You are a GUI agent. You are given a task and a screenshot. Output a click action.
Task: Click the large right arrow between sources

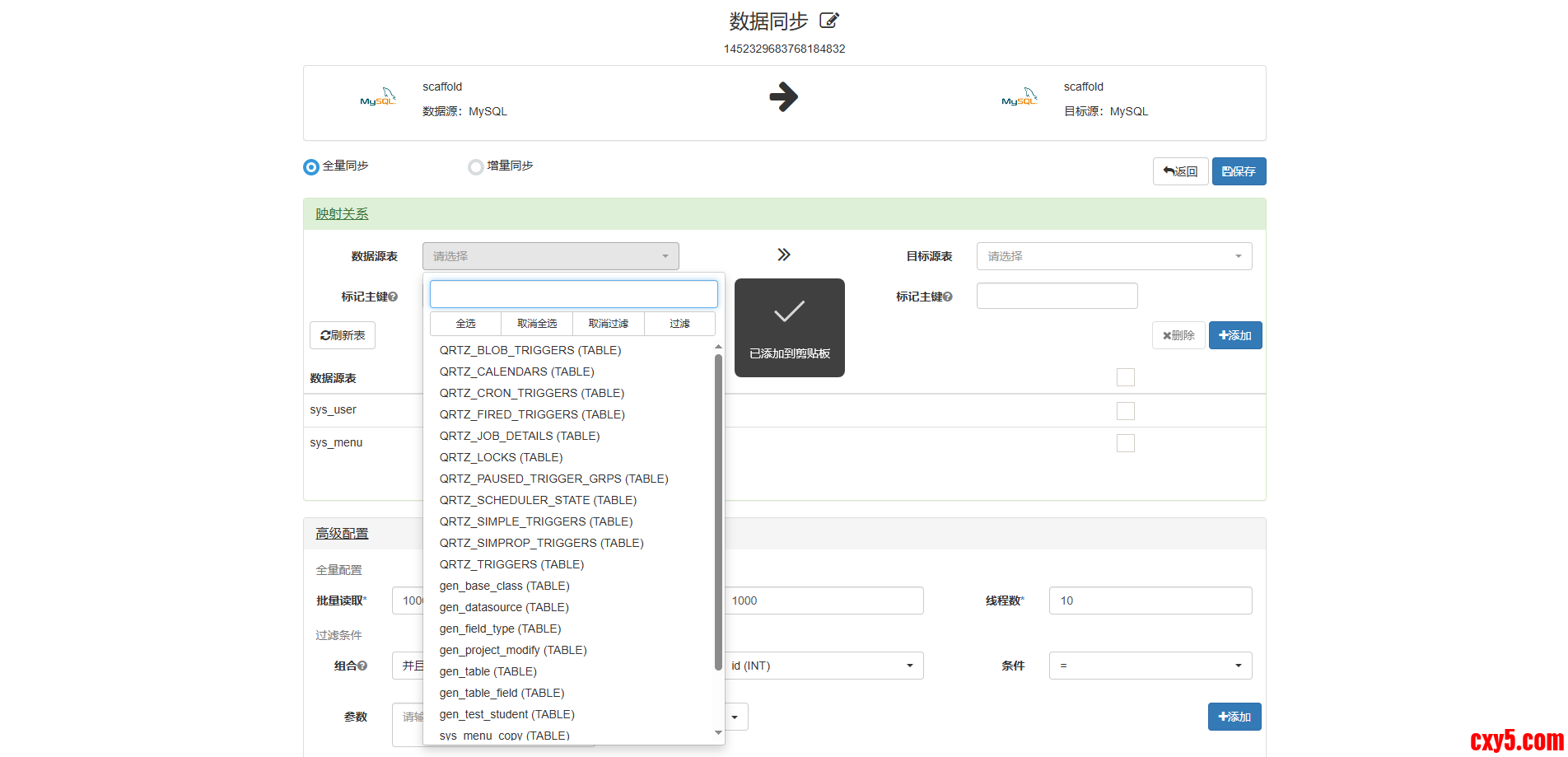[x=783, y=97]
